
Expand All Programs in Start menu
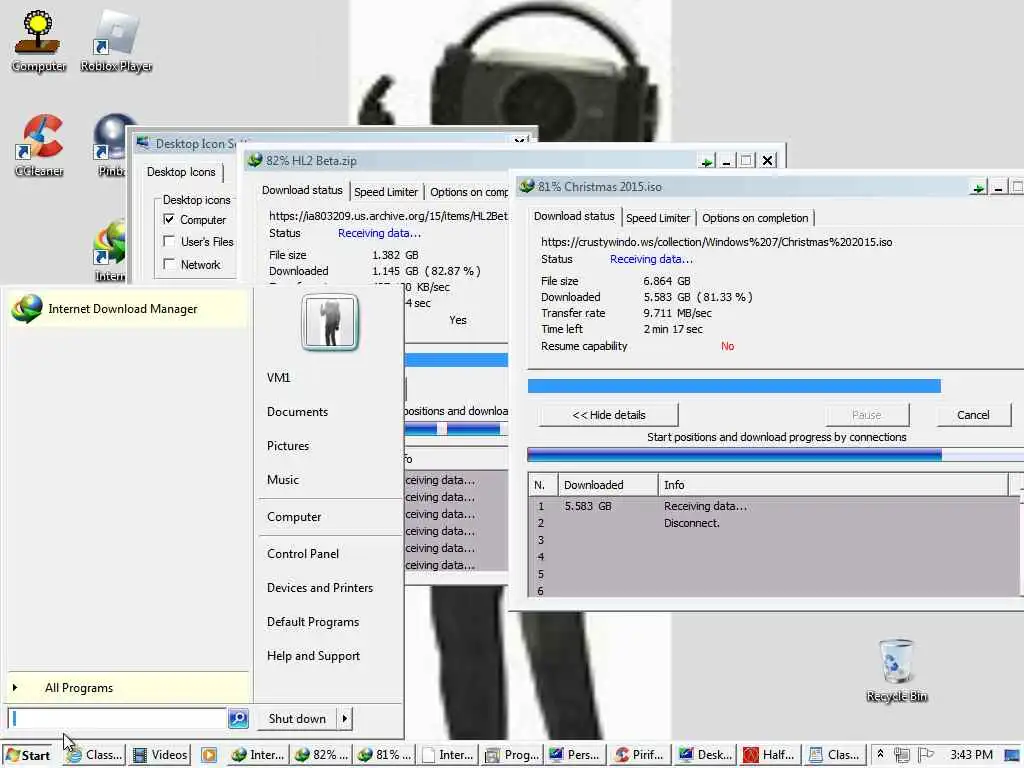tap(128, 688)
